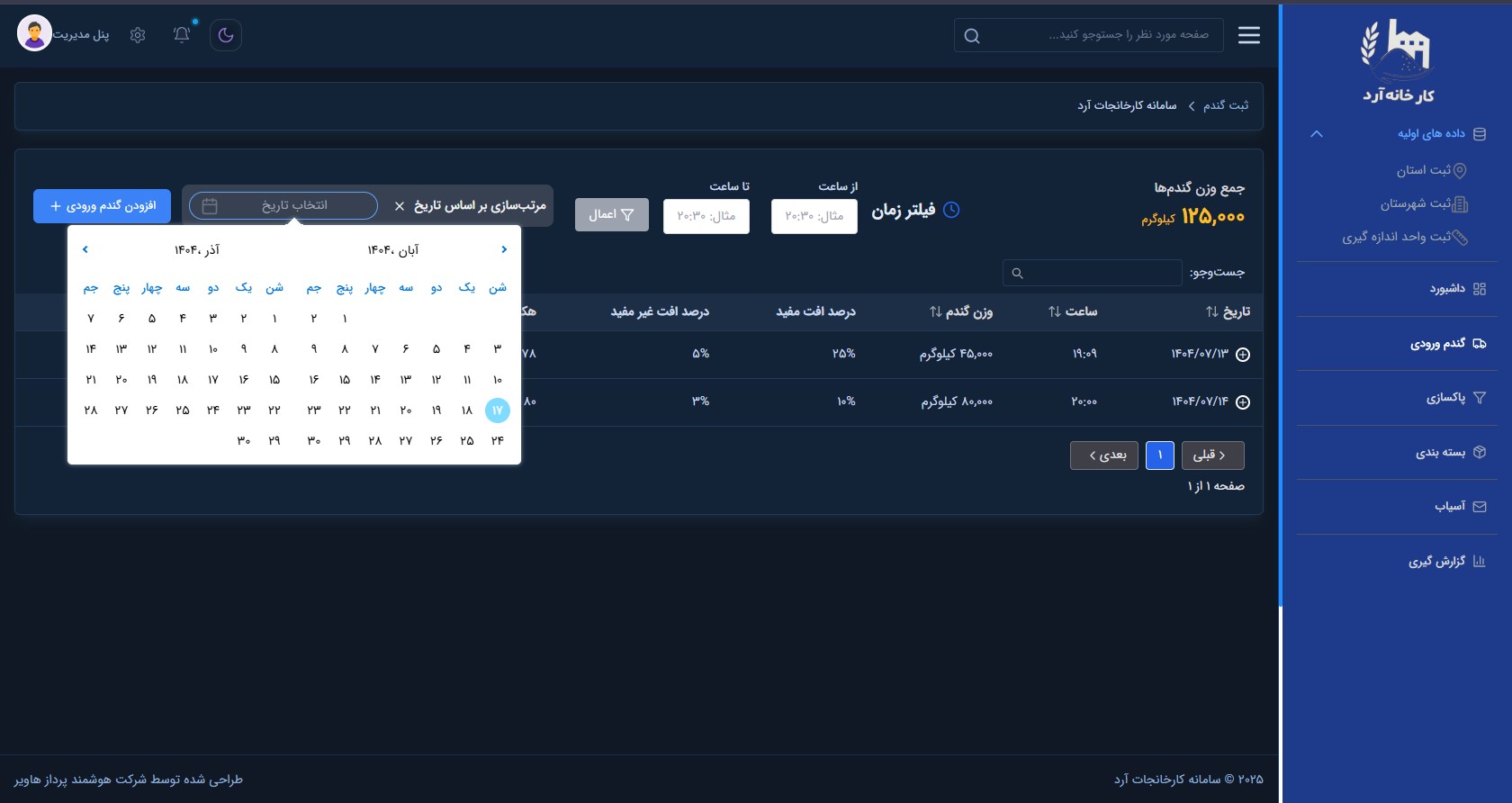Open ثبت استان in the sidebar
Screen dimensions: 1512x803
(1432, 170)
